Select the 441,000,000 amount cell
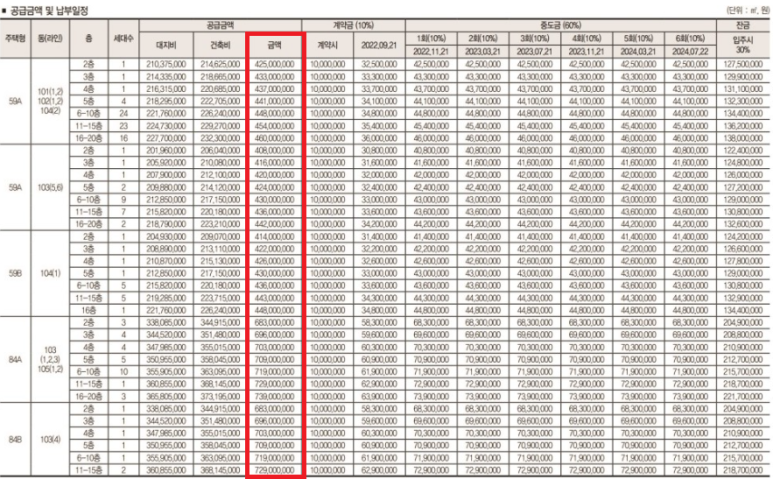Viewport: 773px width, 479px height. (x=275, y=101)
